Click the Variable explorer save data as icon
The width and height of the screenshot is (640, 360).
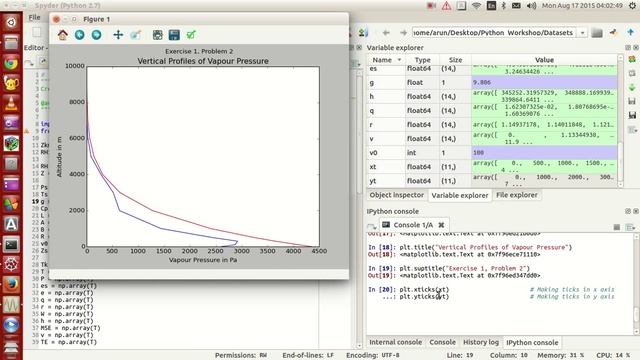tap(632, 116)
